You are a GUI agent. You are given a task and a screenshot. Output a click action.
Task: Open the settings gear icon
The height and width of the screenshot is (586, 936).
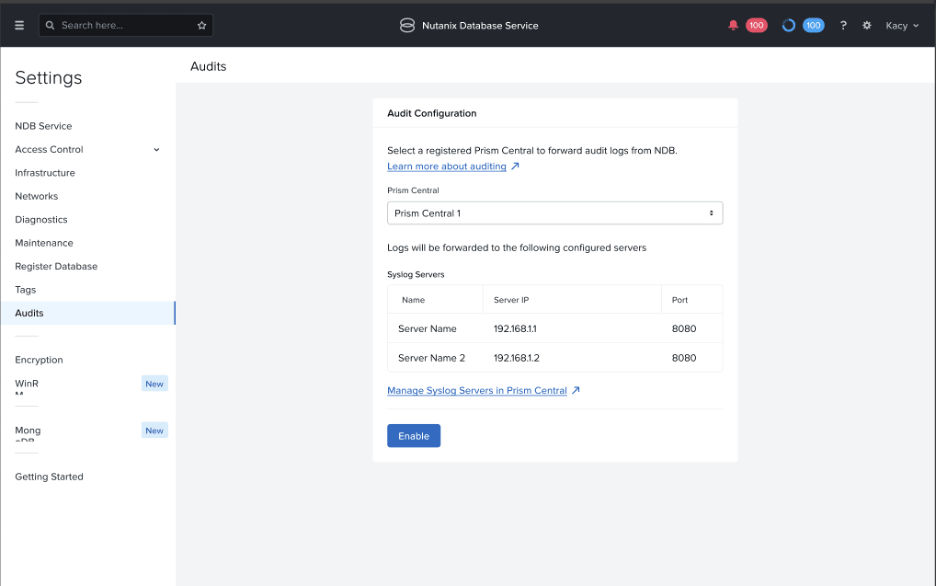pyautogui.click(x=867, y=25)
